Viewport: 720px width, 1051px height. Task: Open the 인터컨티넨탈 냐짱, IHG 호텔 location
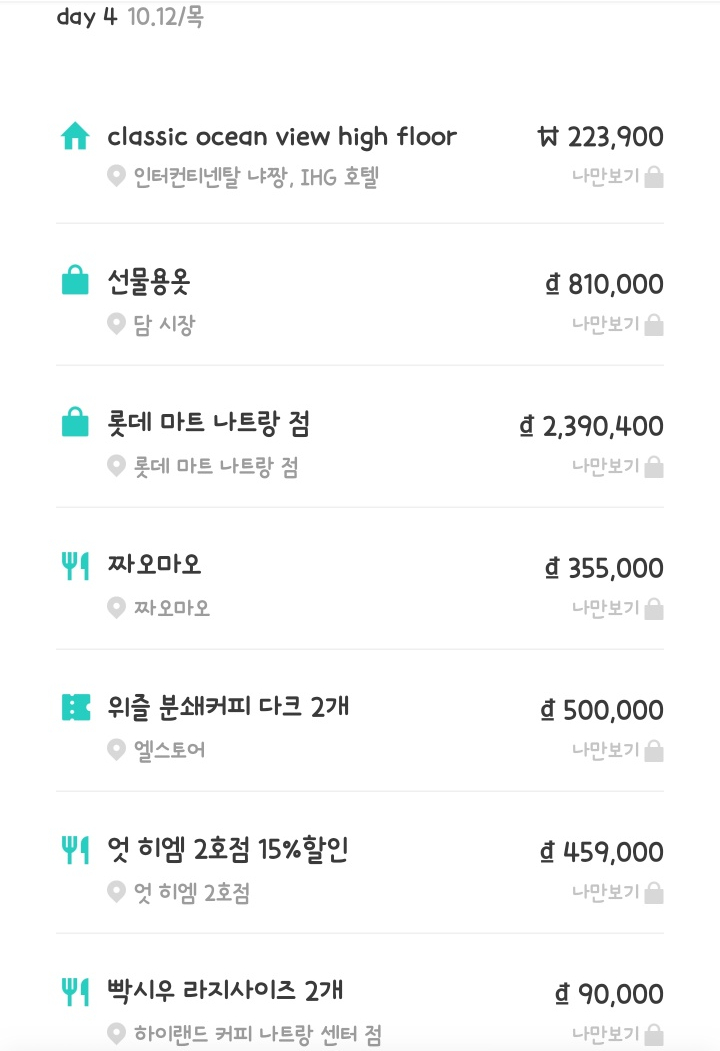click(256, 178)
